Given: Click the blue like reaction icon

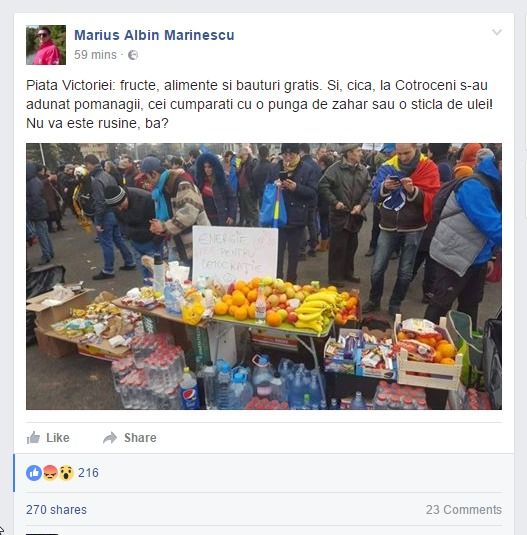Looking at the screenshot, I should pos(34,473).
